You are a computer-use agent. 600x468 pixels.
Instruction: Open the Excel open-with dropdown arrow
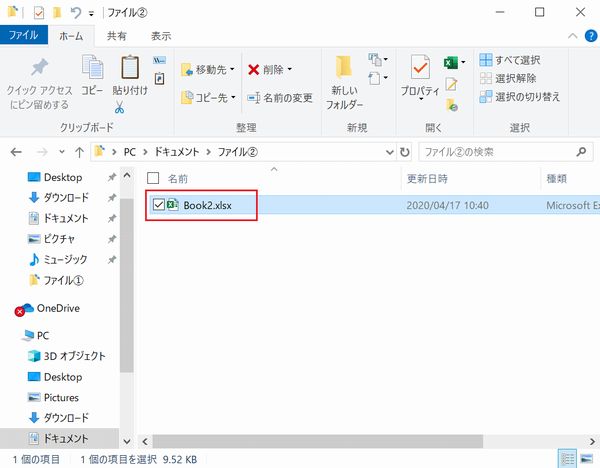(463, 62)
